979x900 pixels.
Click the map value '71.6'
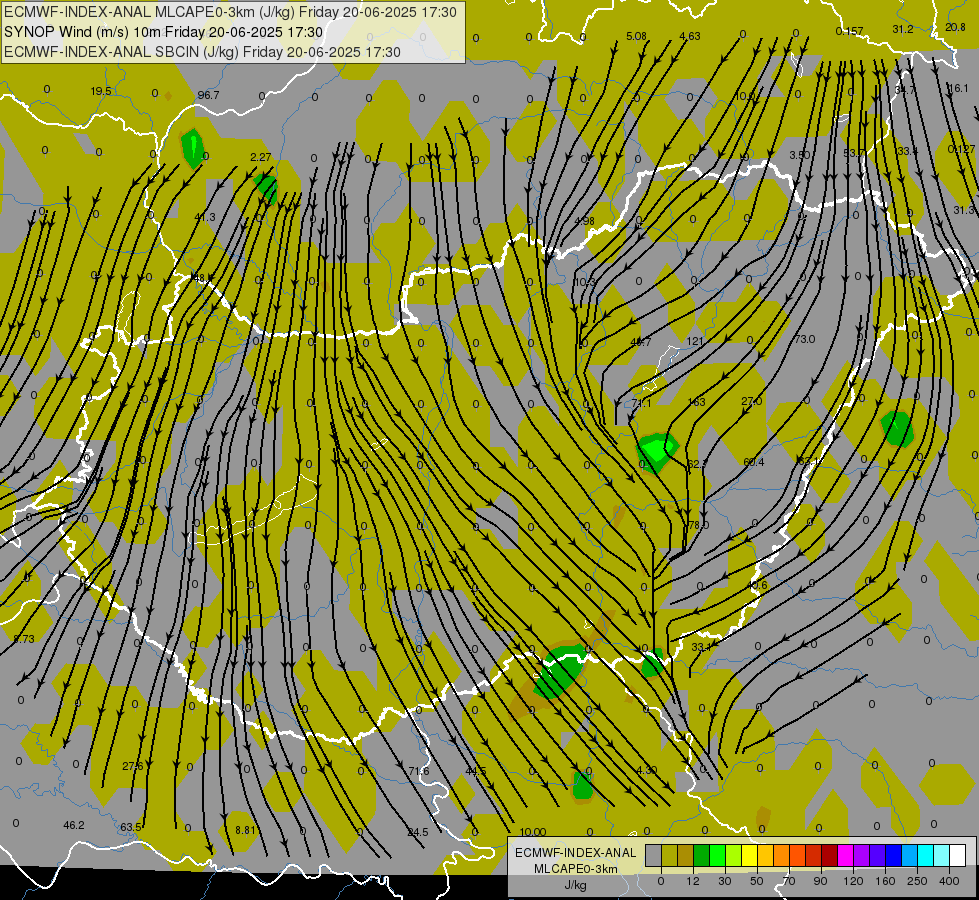[x=418, y=771]
